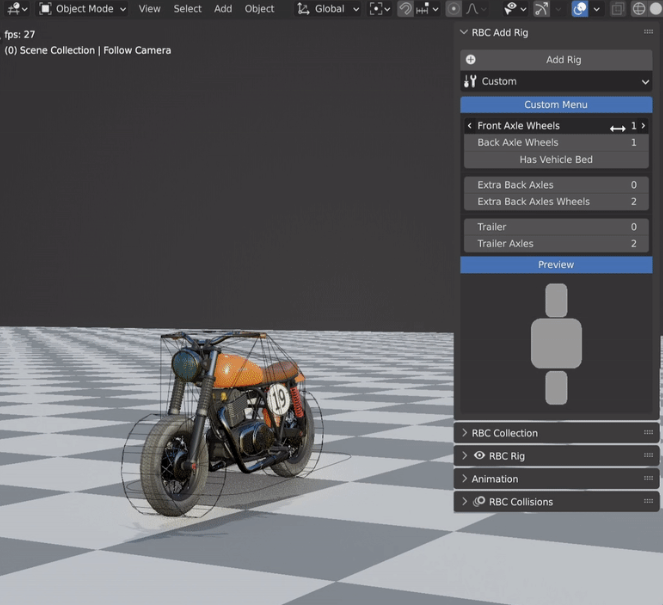Viewport: 663px width, 605px height.
Task: Open the Global transform orientation dropdown
Action: [328, 8]
